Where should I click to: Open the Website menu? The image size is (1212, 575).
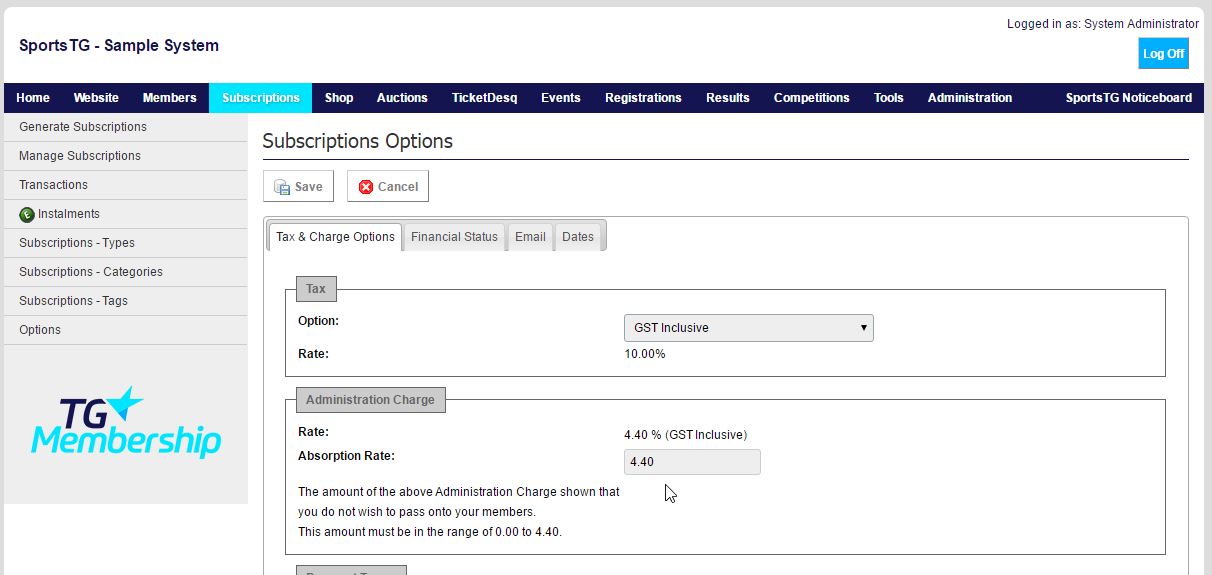(96, 98)
